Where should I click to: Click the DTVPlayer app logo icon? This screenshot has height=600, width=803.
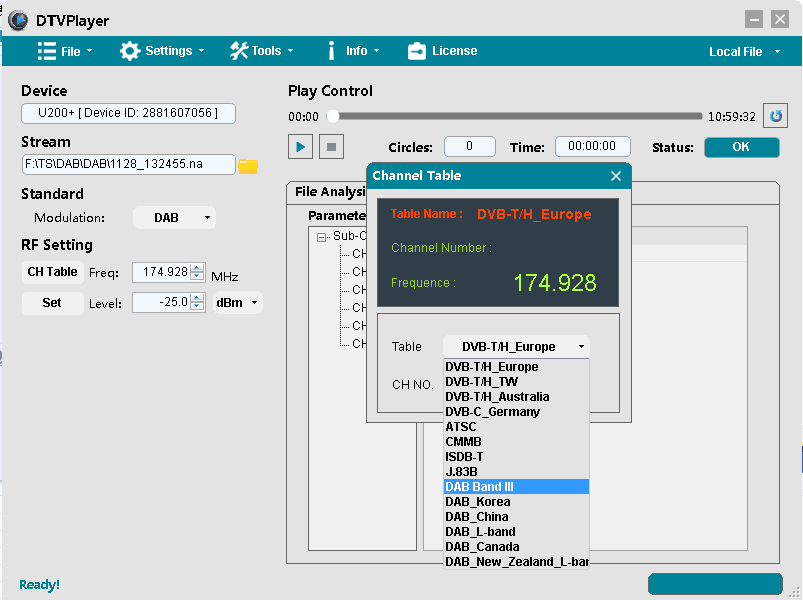point(18,20)
